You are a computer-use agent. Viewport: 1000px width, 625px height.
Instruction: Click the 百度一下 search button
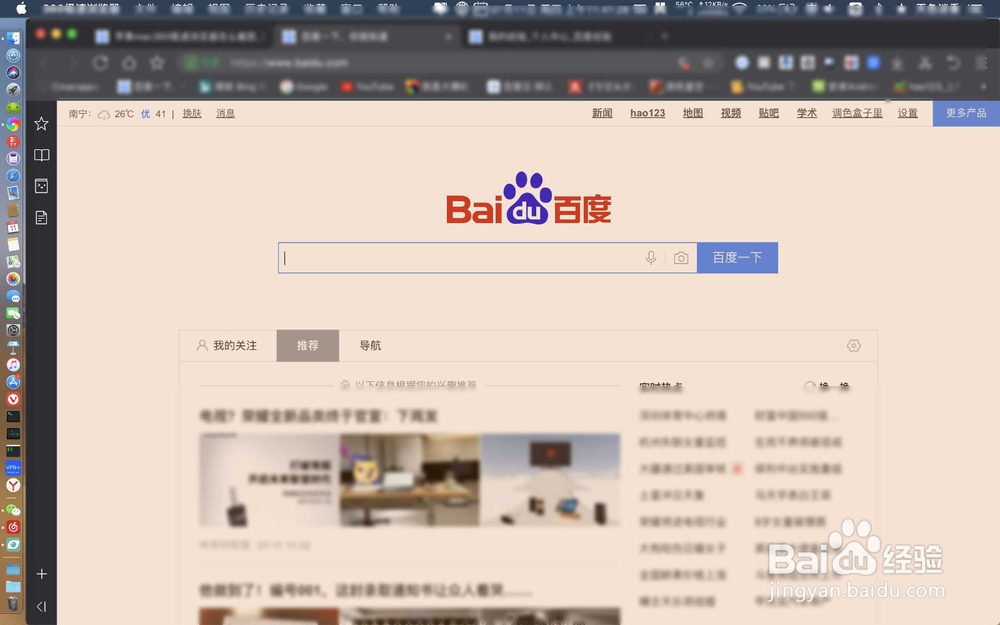pos(737,258)
